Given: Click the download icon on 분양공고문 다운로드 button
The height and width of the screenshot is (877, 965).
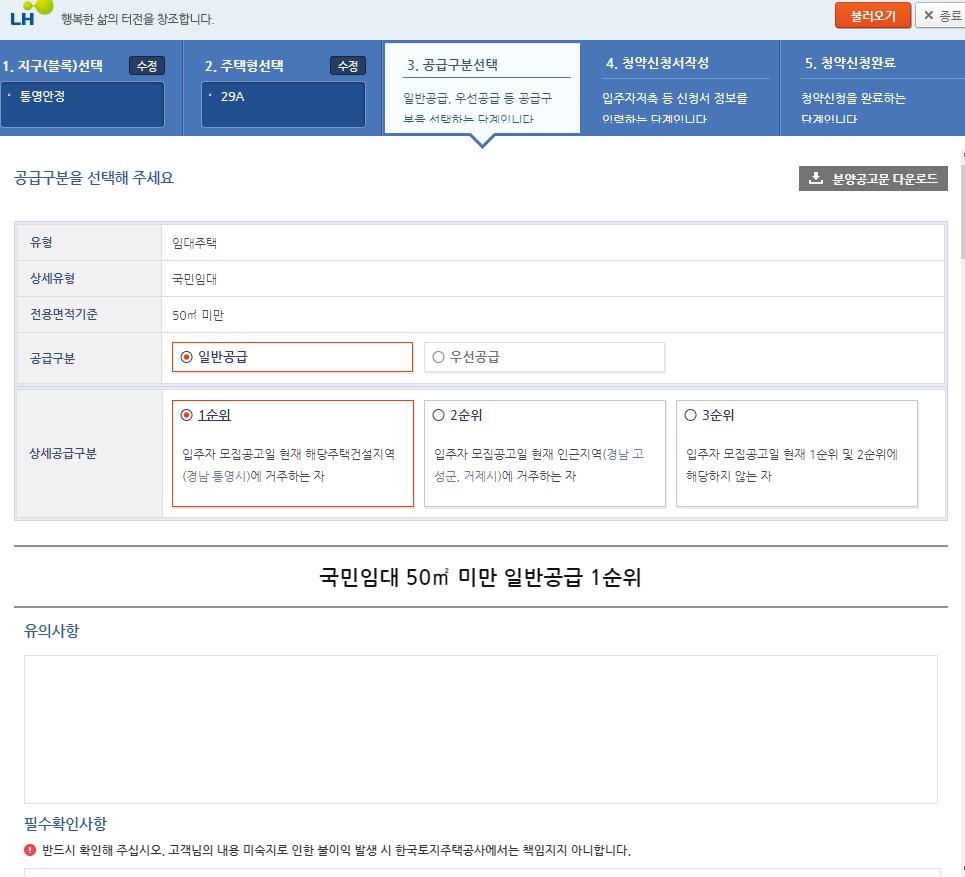Looking at the screenshot, I should click(x=814, y=179).
